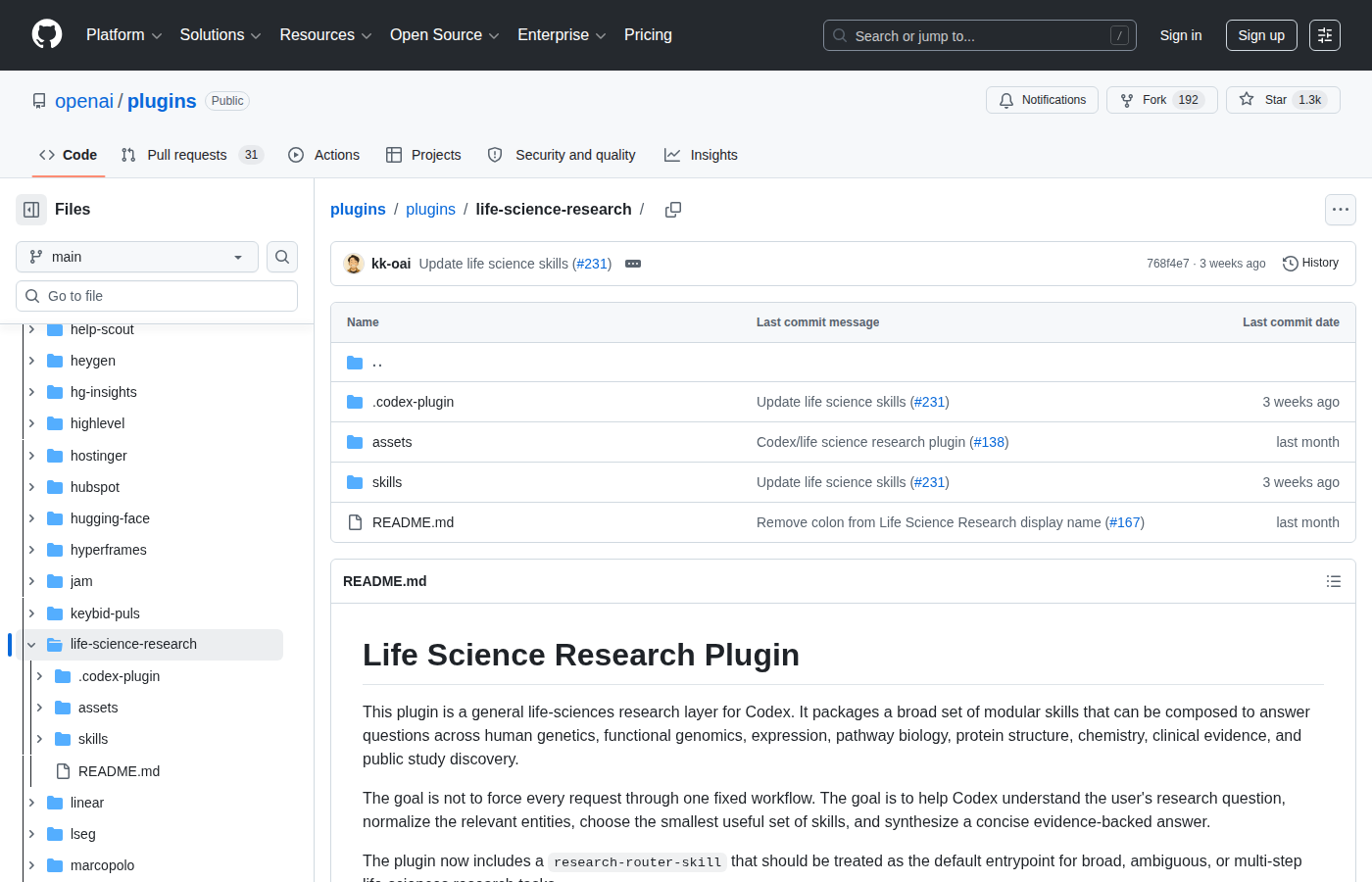Click the history clock icon

(x=1291, y=264)
